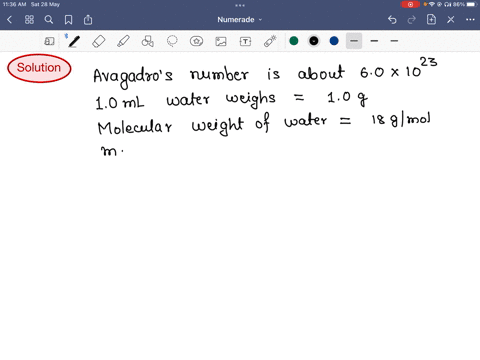Add a new page

click(431, 20)
